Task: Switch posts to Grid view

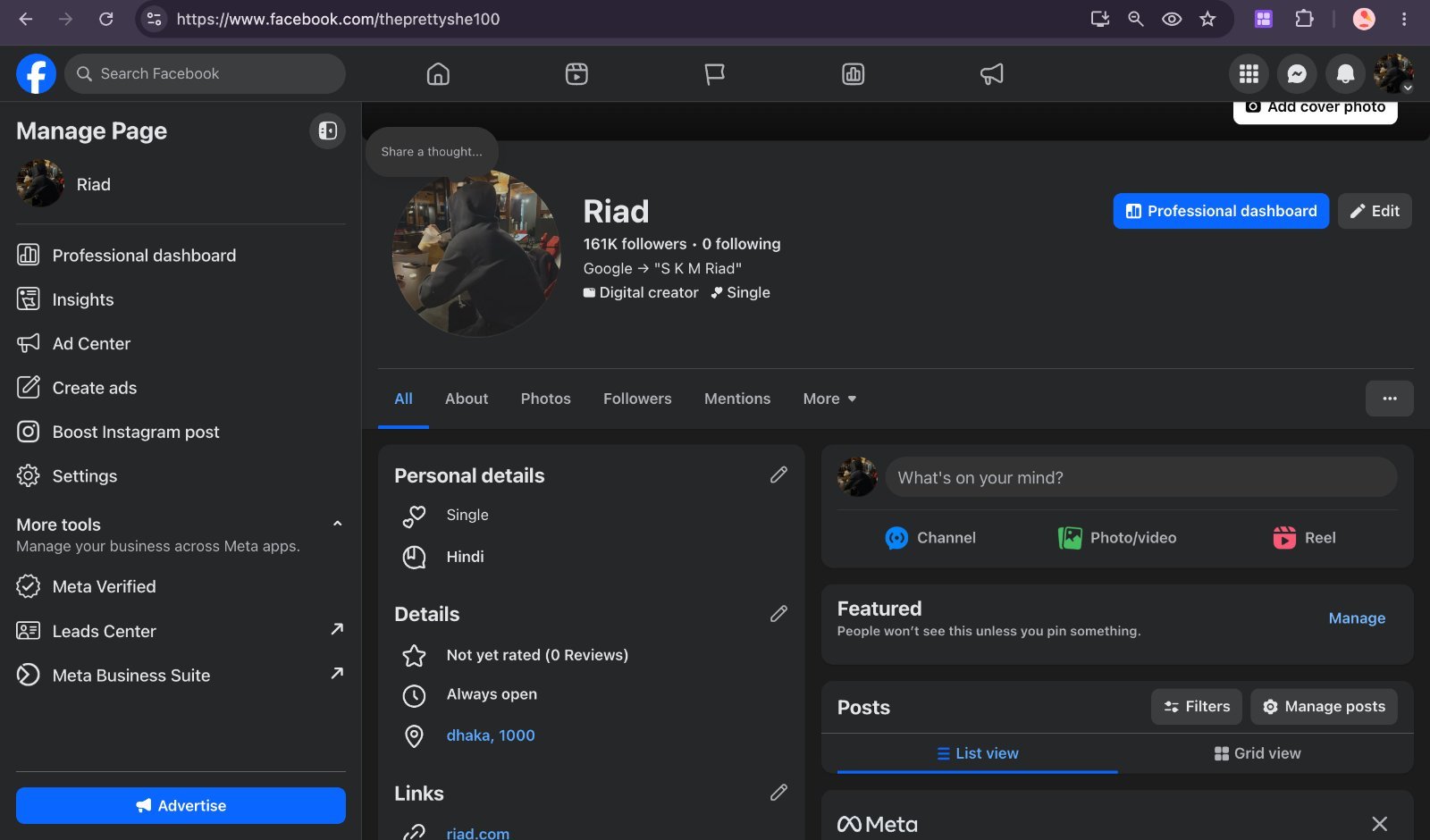Action: (1257, 753)
